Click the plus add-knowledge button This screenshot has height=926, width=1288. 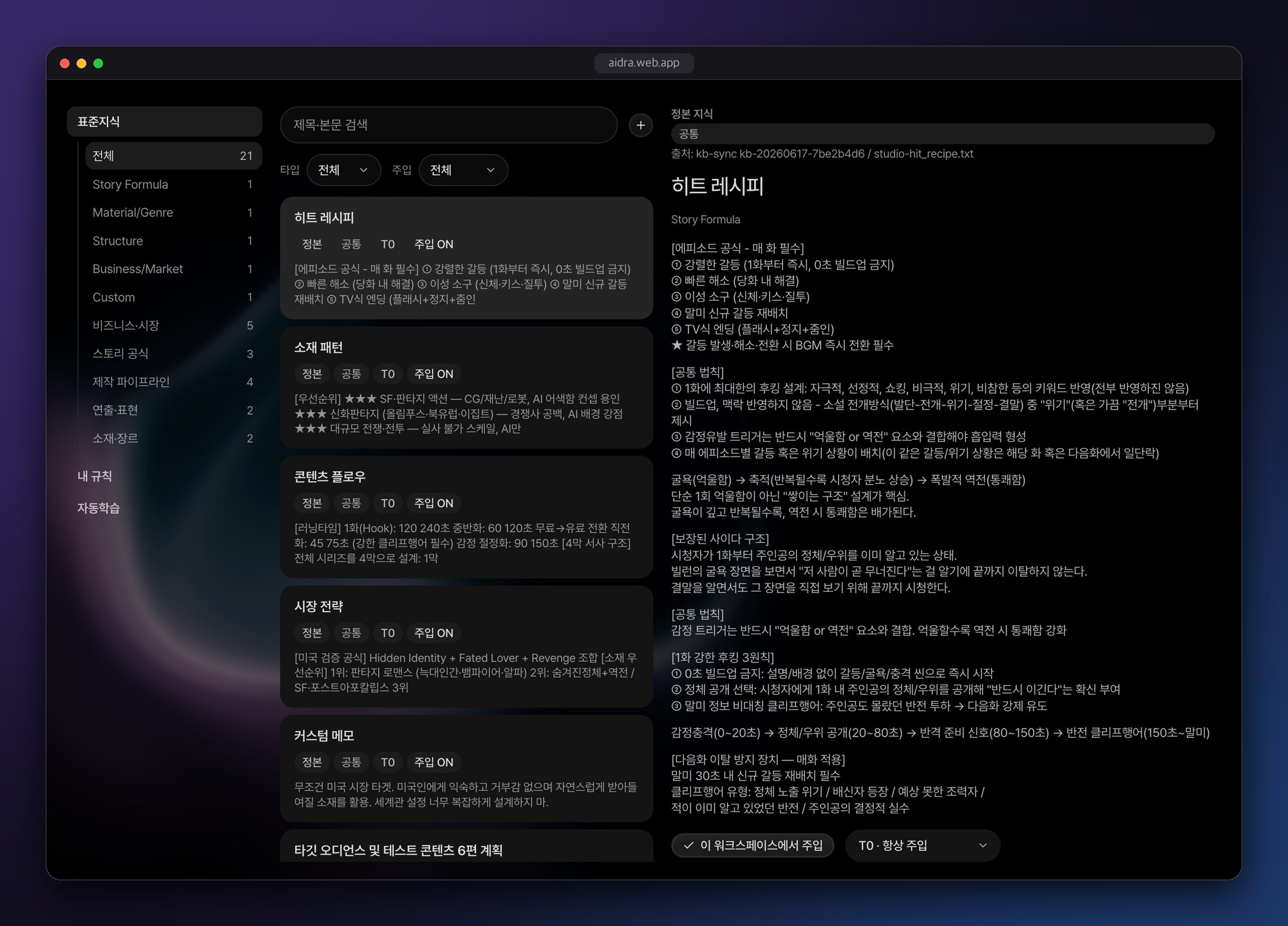click(640, 125)
